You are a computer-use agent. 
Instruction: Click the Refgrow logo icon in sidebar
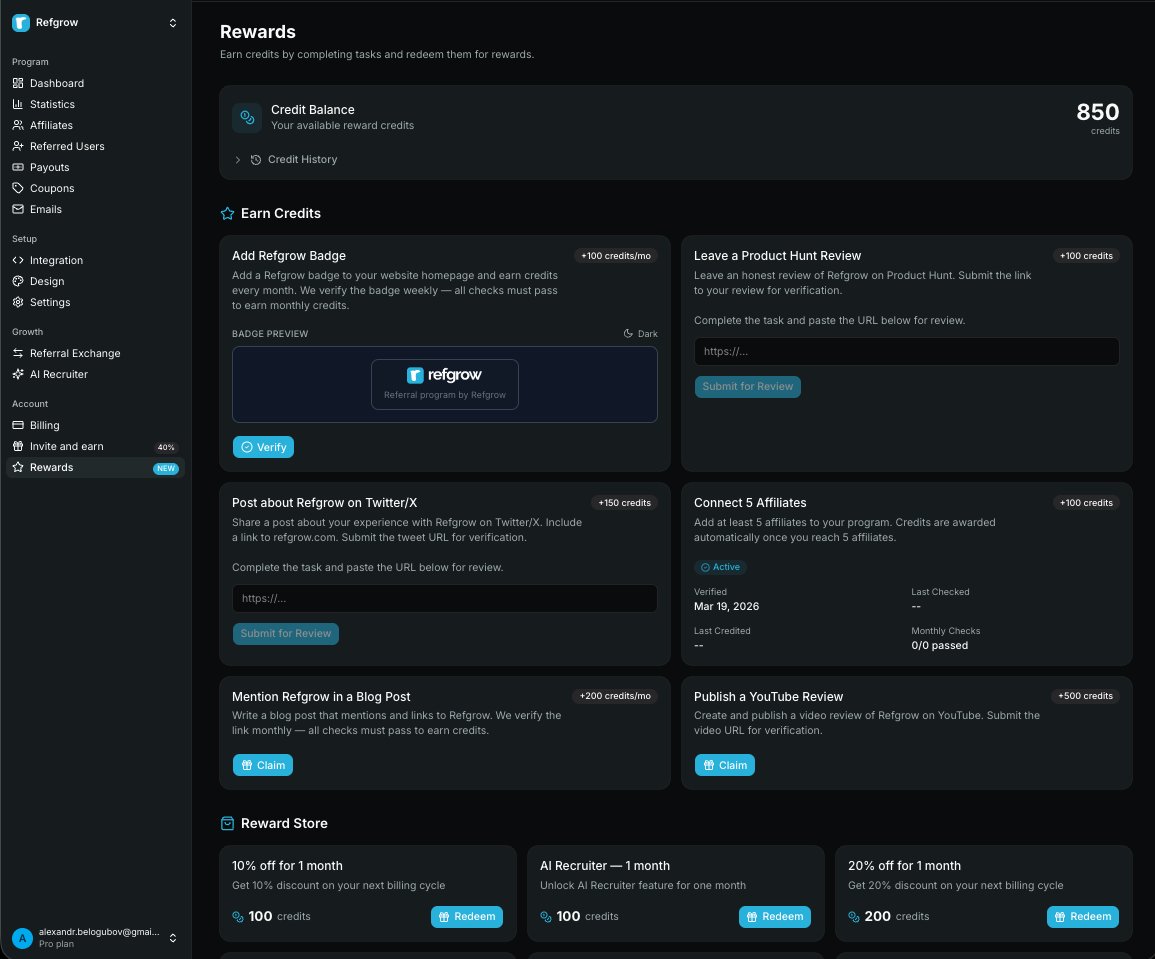pyautogui.click(x=21, y=23)
